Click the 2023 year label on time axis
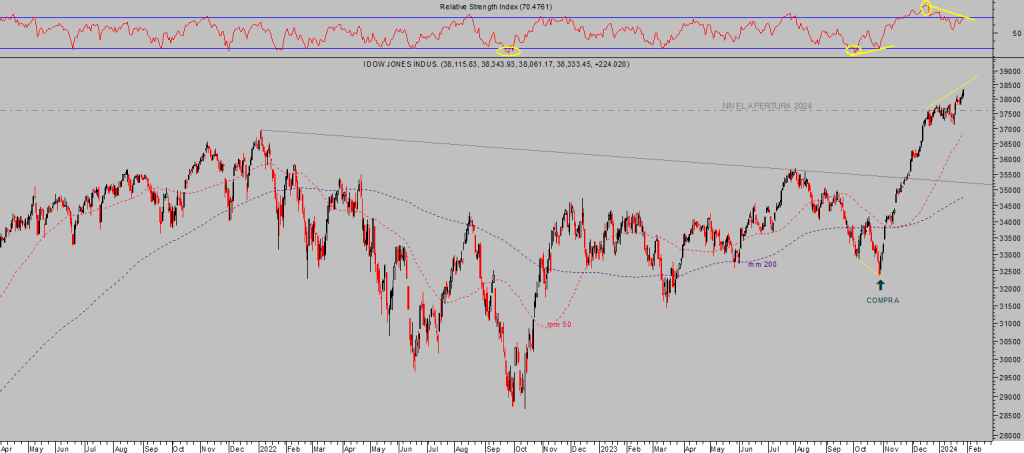 click(608, 449)
